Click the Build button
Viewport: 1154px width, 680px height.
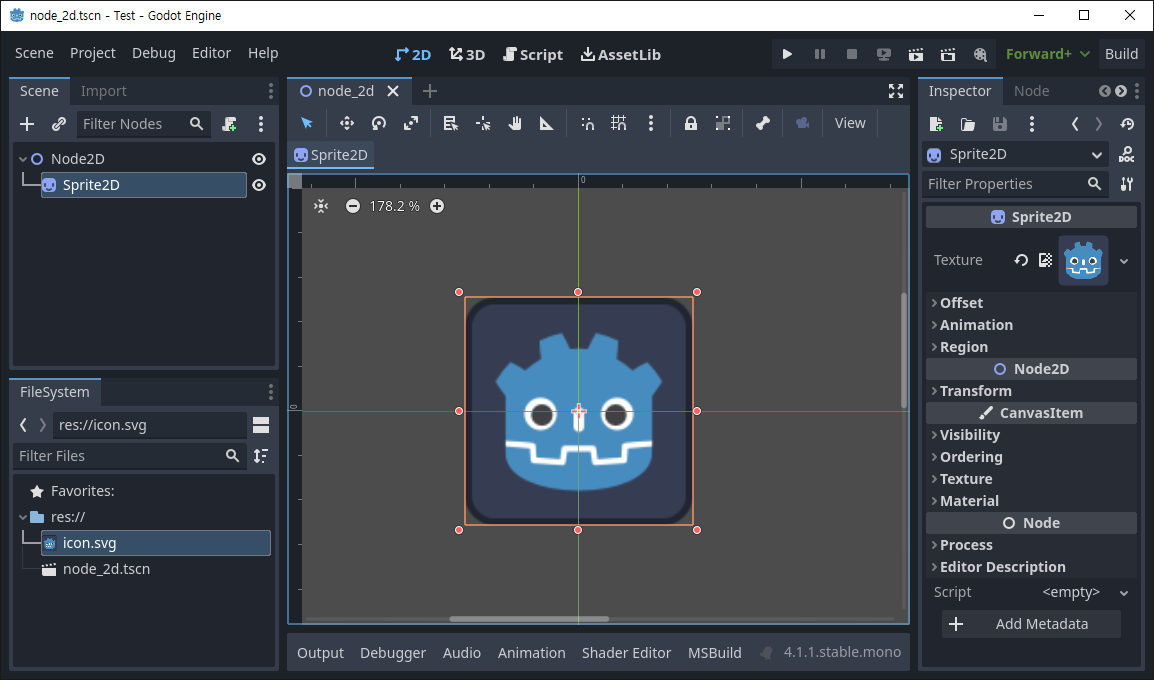(x=1122, y=54)
